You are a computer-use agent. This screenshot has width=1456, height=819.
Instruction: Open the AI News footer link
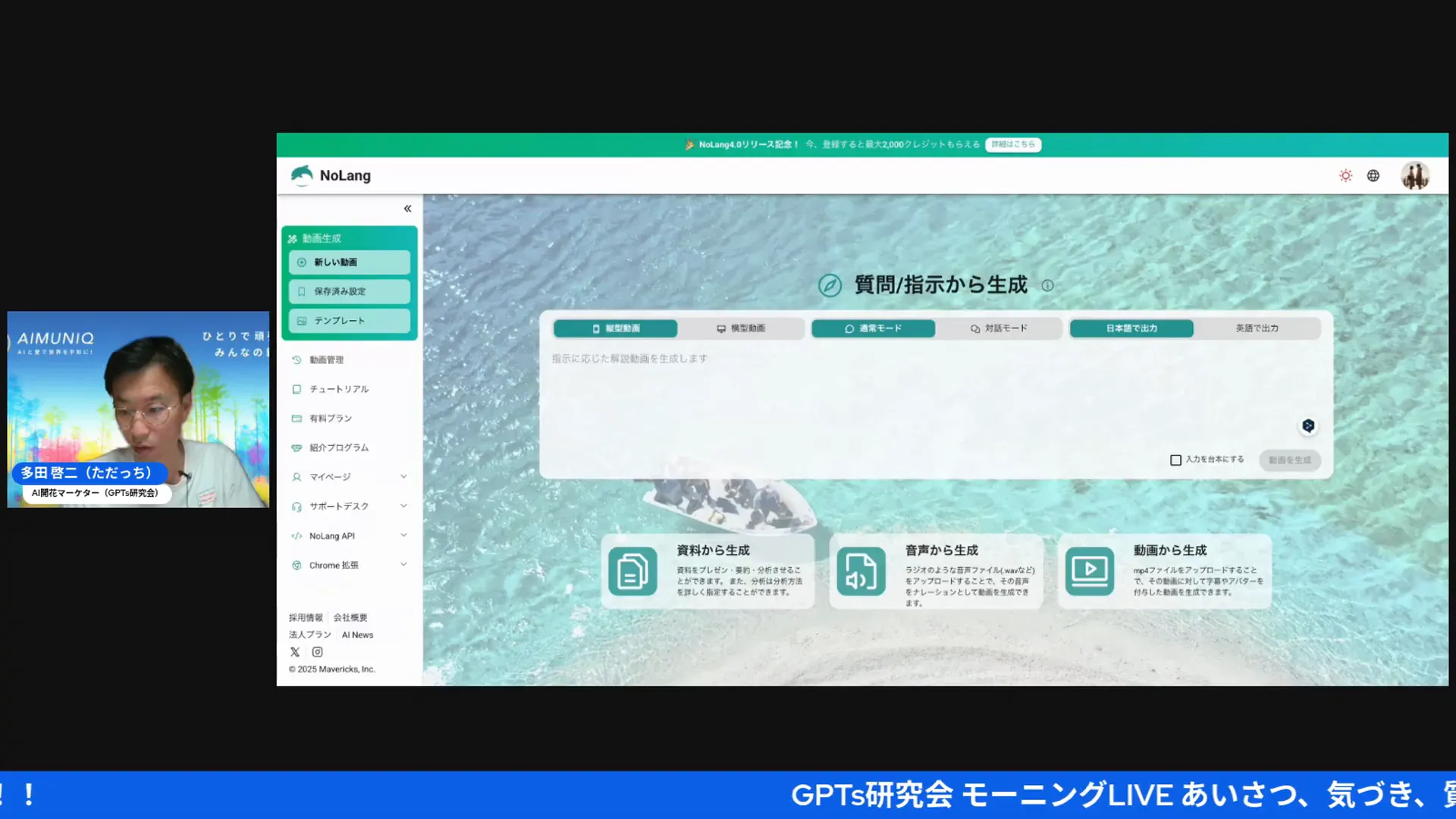coord(357,635)
